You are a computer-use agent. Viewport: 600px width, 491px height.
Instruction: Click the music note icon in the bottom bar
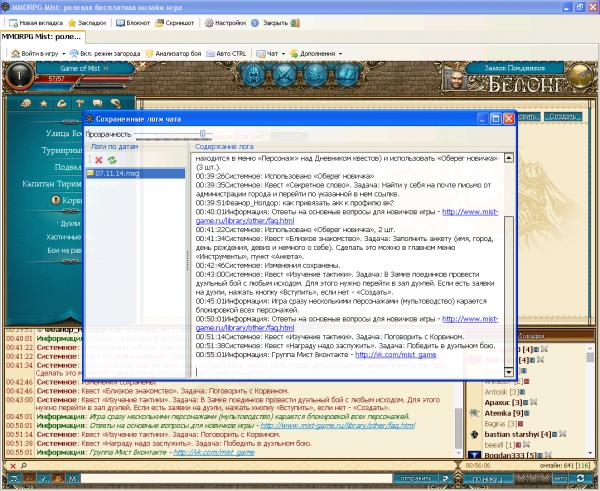14,478
